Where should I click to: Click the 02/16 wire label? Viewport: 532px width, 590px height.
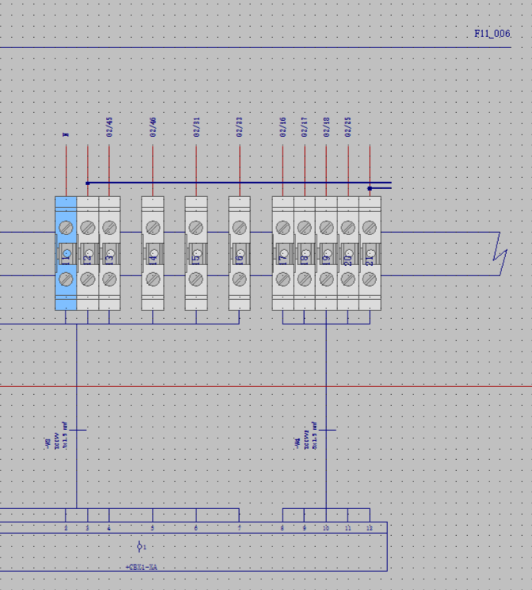point(283,127)
